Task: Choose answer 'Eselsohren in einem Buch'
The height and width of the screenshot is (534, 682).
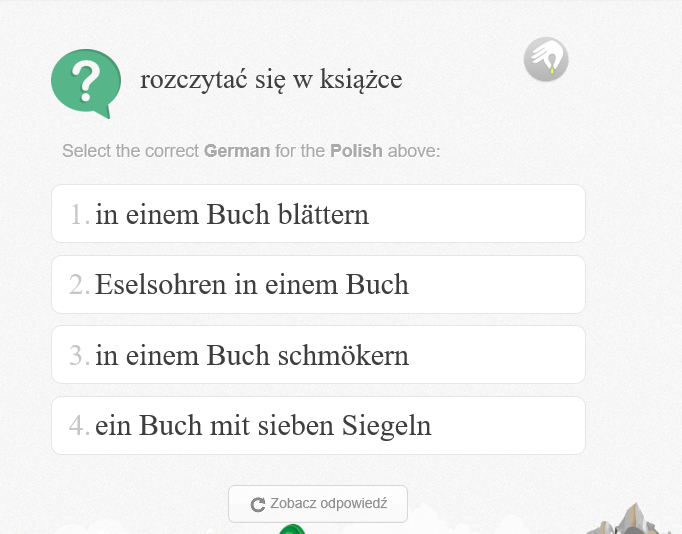Action: (318, 284)
